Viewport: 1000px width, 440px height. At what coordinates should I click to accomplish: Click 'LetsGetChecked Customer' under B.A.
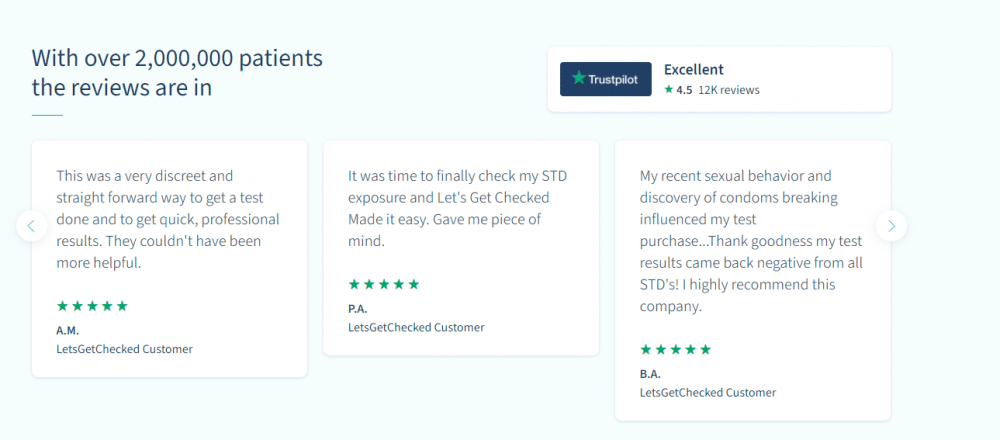click(708, 392)
